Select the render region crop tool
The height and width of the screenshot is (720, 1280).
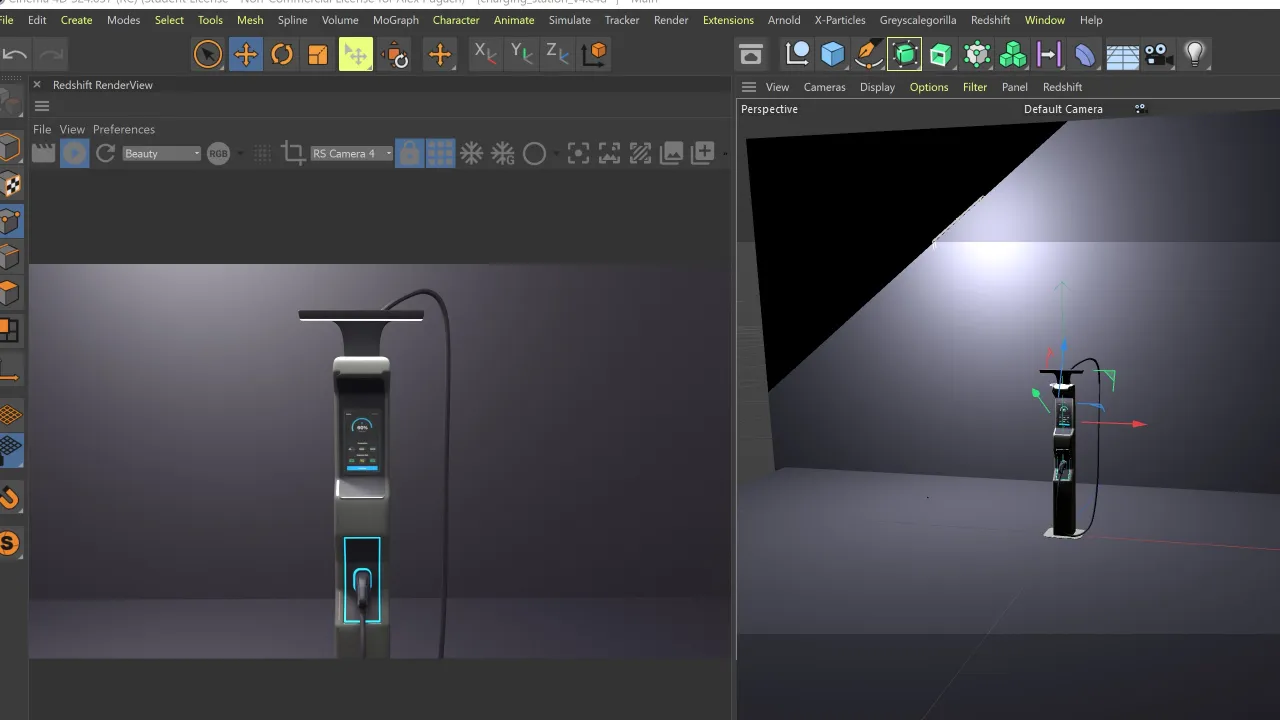(293, 153)
